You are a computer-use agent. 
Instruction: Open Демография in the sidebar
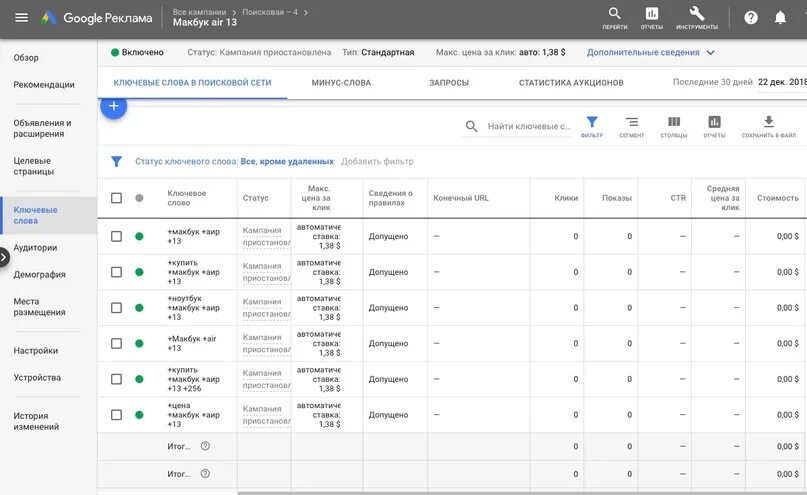click(40, 274)
